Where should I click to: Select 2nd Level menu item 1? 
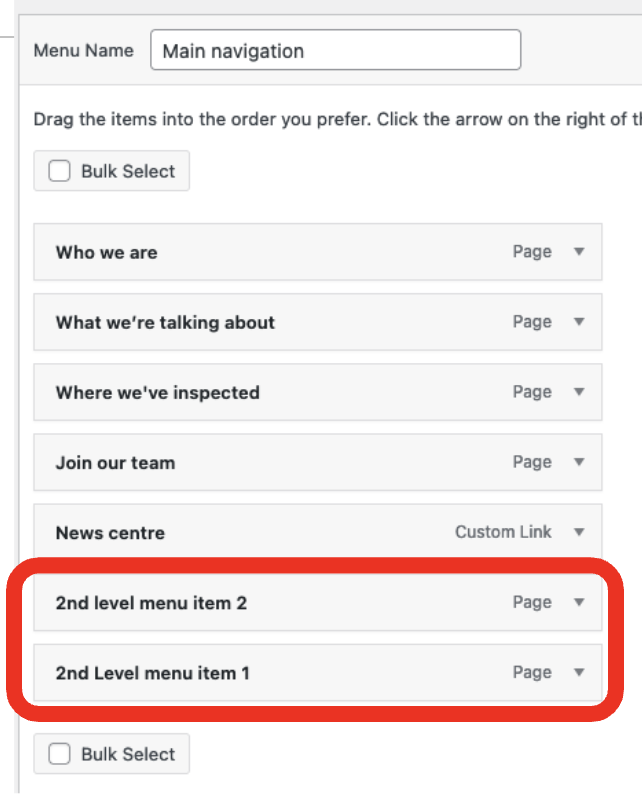coord(152,673)
